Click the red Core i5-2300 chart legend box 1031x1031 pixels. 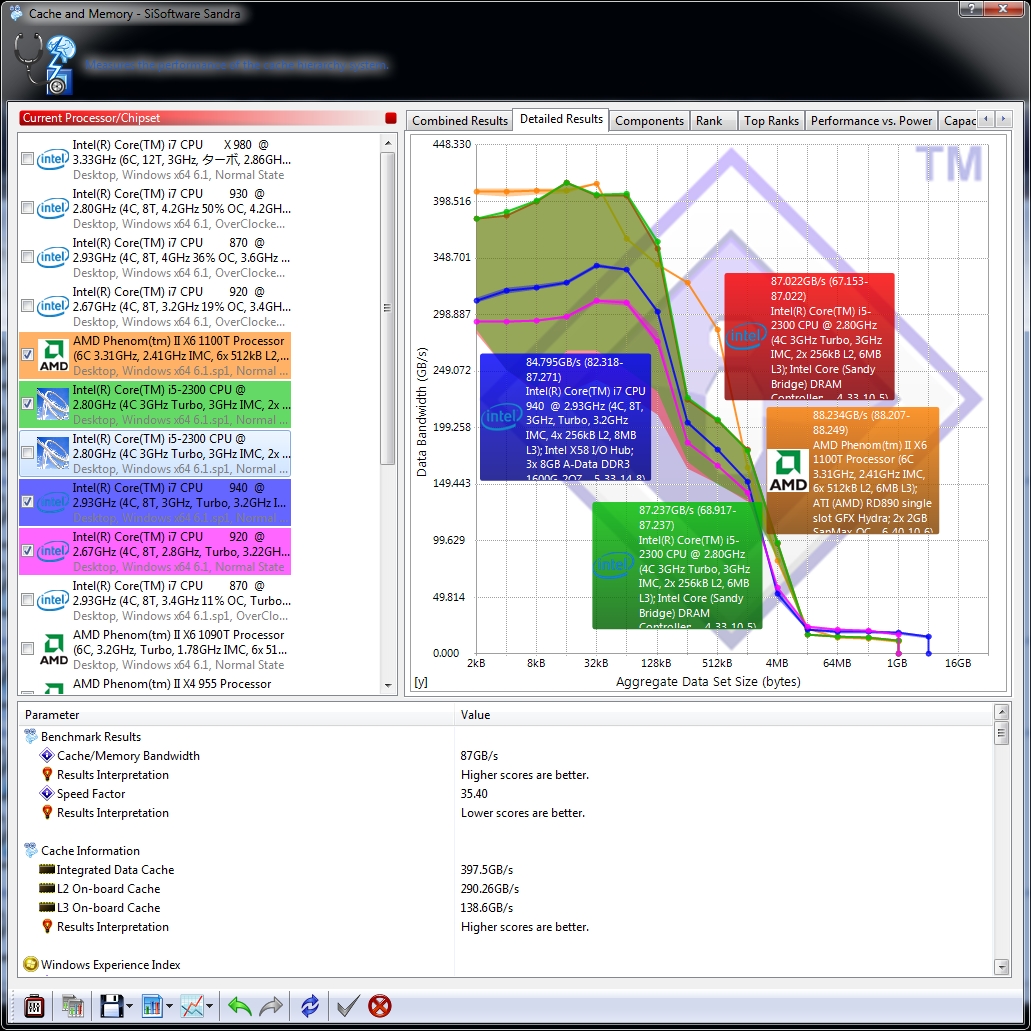809,336
